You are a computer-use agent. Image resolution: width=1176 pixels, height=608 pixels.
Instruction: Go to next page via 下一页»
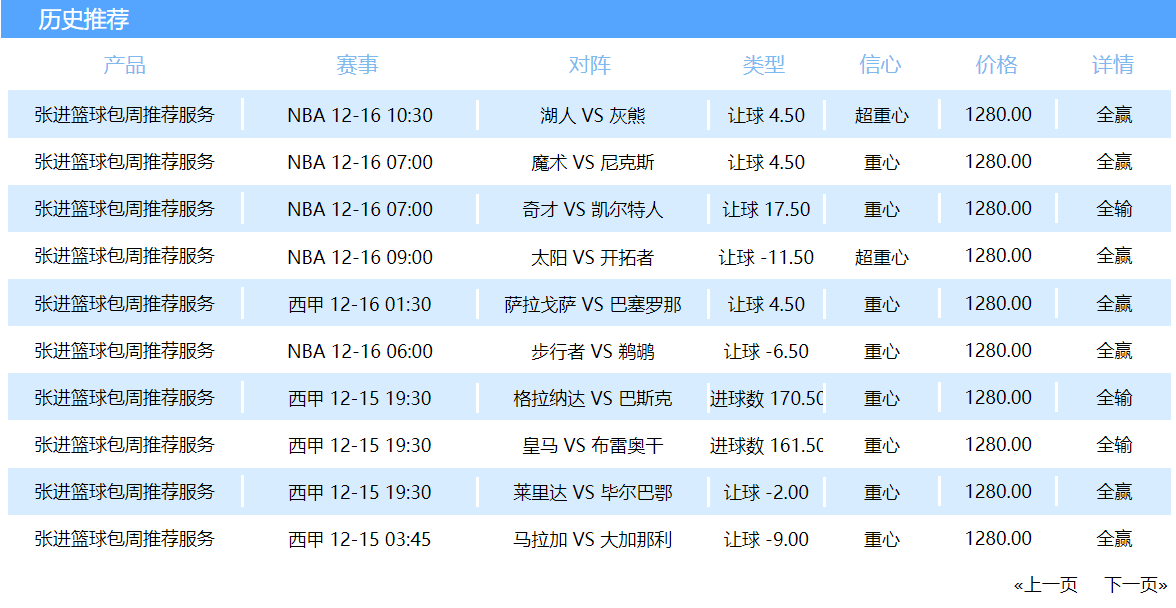(x=1136, y=585)
